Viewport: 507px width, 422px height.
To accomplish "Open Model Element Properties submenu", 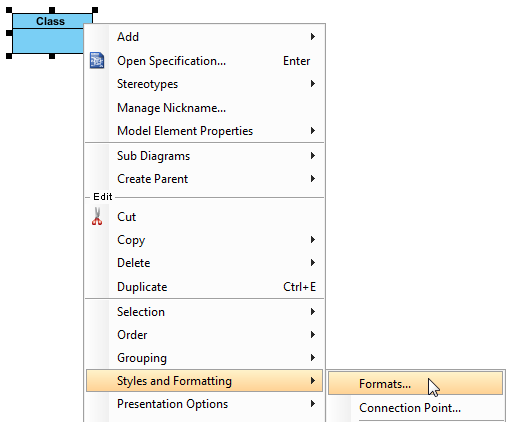I will click(x=204, y=131).
